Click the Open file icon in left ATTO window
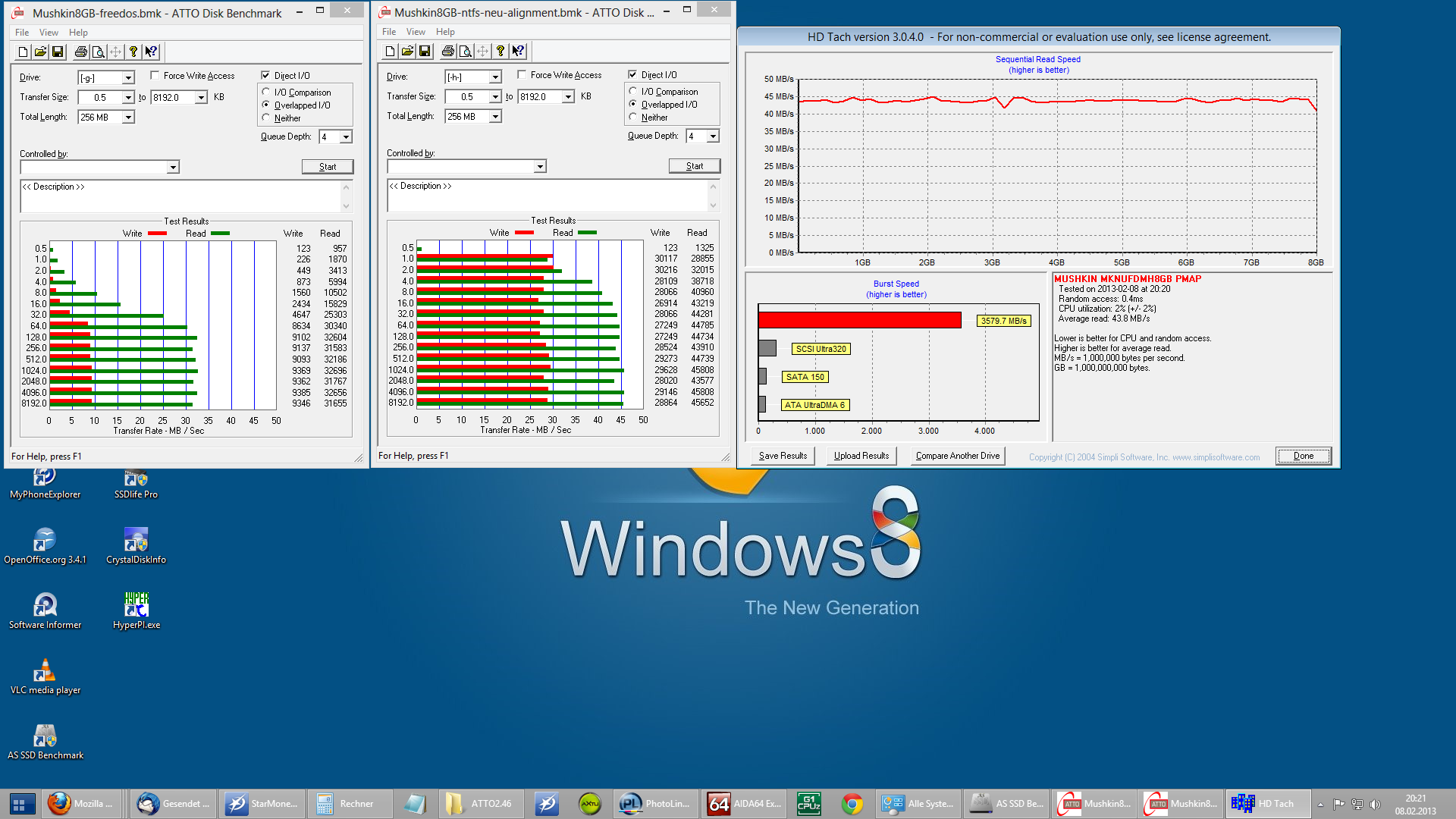This screenshot has width=1456, height=819. 40,52
